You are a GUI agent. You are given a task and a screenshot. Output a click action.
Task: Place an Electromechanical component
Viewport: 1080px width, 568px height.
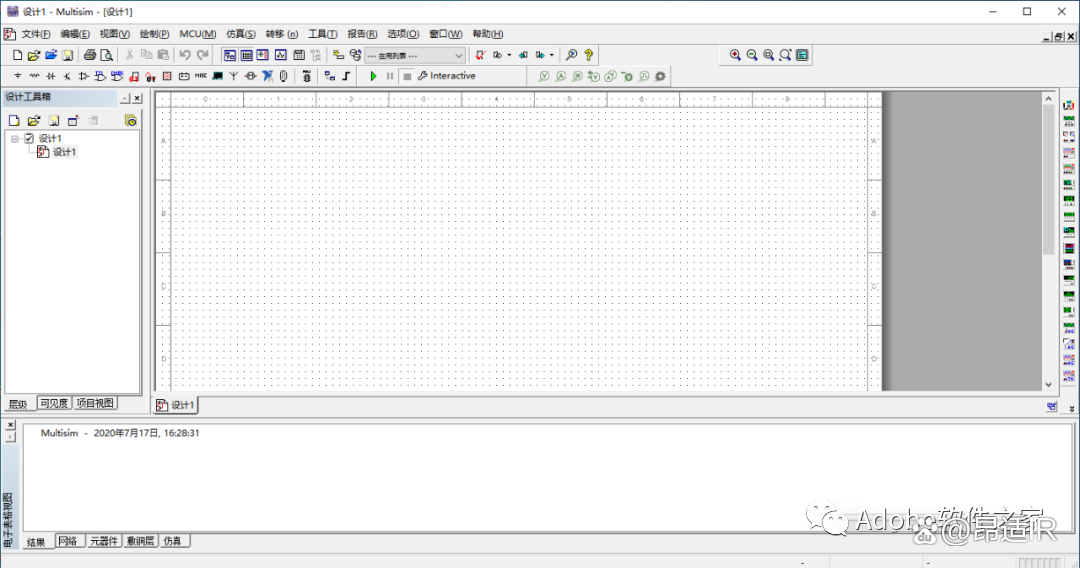(251, 76)
